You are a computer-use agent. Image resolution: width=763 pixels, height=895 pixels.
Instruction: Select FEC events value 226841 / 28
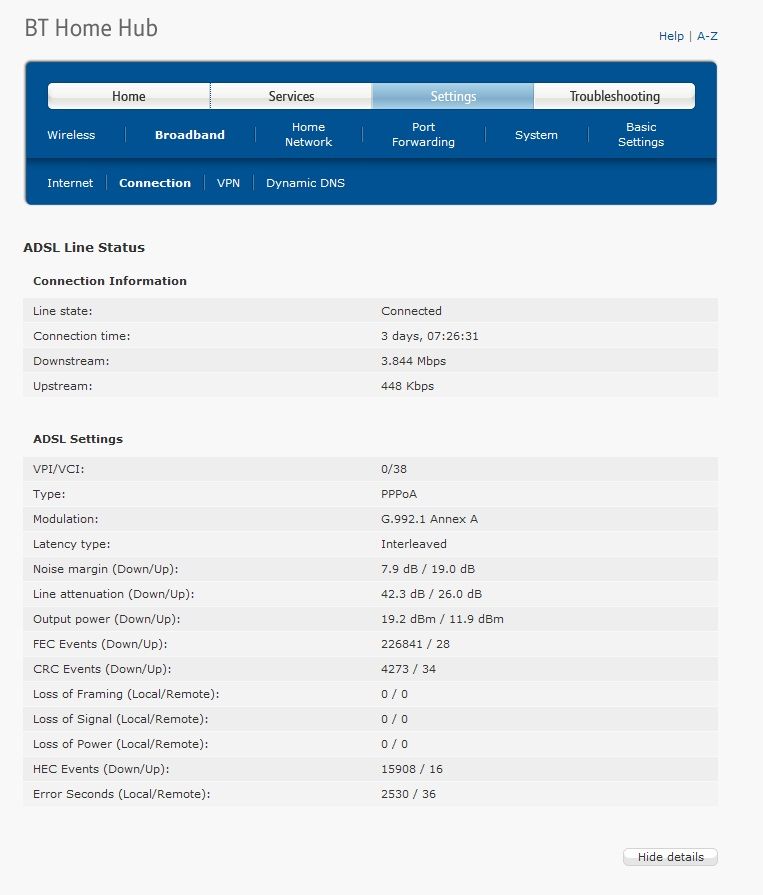tap(415, 644)
